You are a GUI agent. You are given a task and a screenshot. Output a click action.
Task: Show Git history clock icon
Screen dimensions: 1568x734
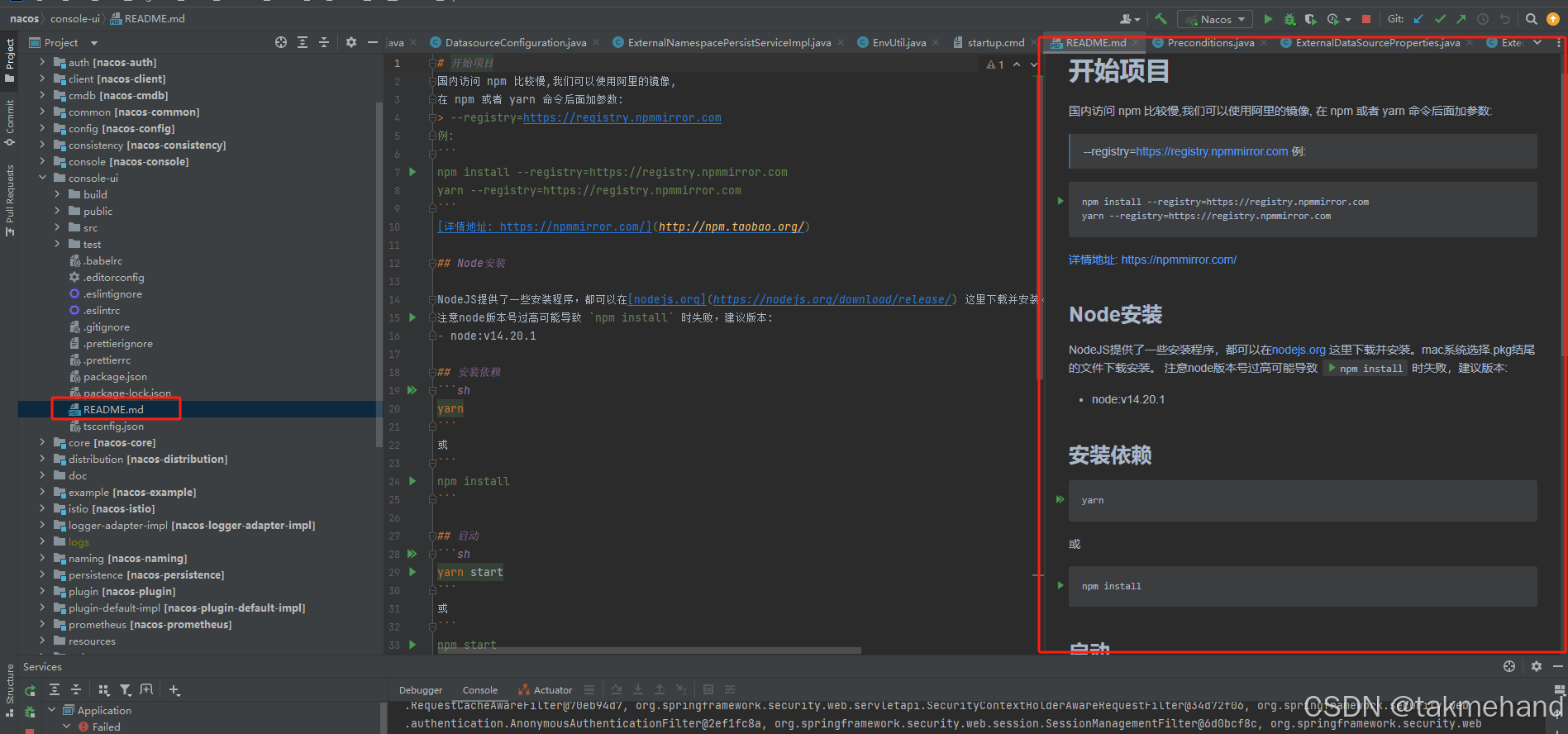click(x=1483, y=19)
